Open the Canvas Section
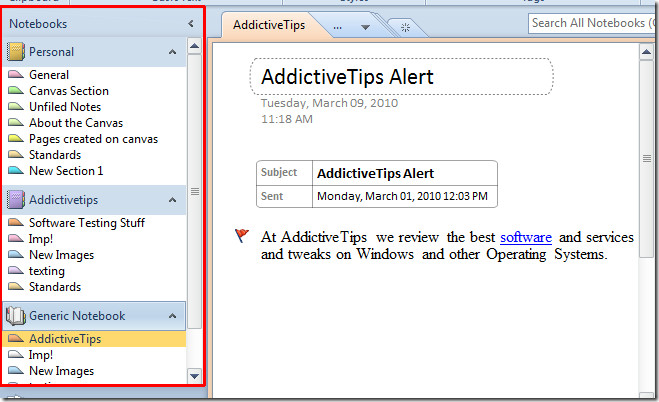 pos(69,91)
